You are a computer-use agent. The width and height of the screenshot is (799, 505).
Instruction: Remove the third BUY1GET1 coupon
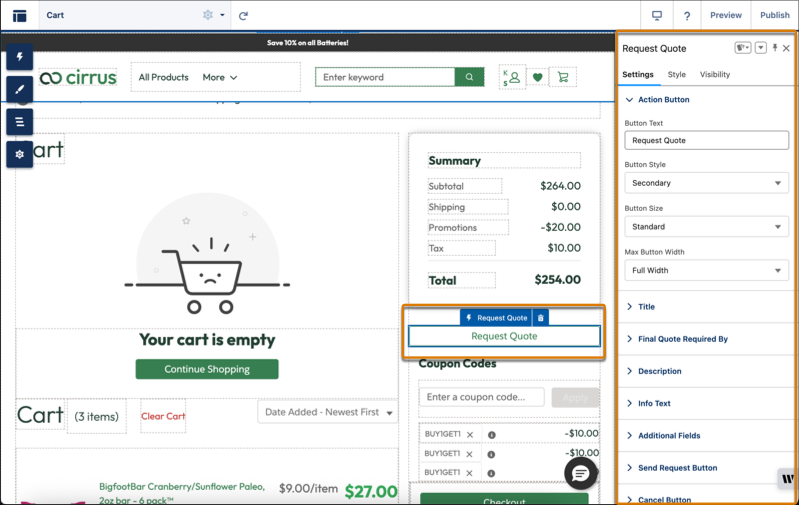(x=469, y=473)
